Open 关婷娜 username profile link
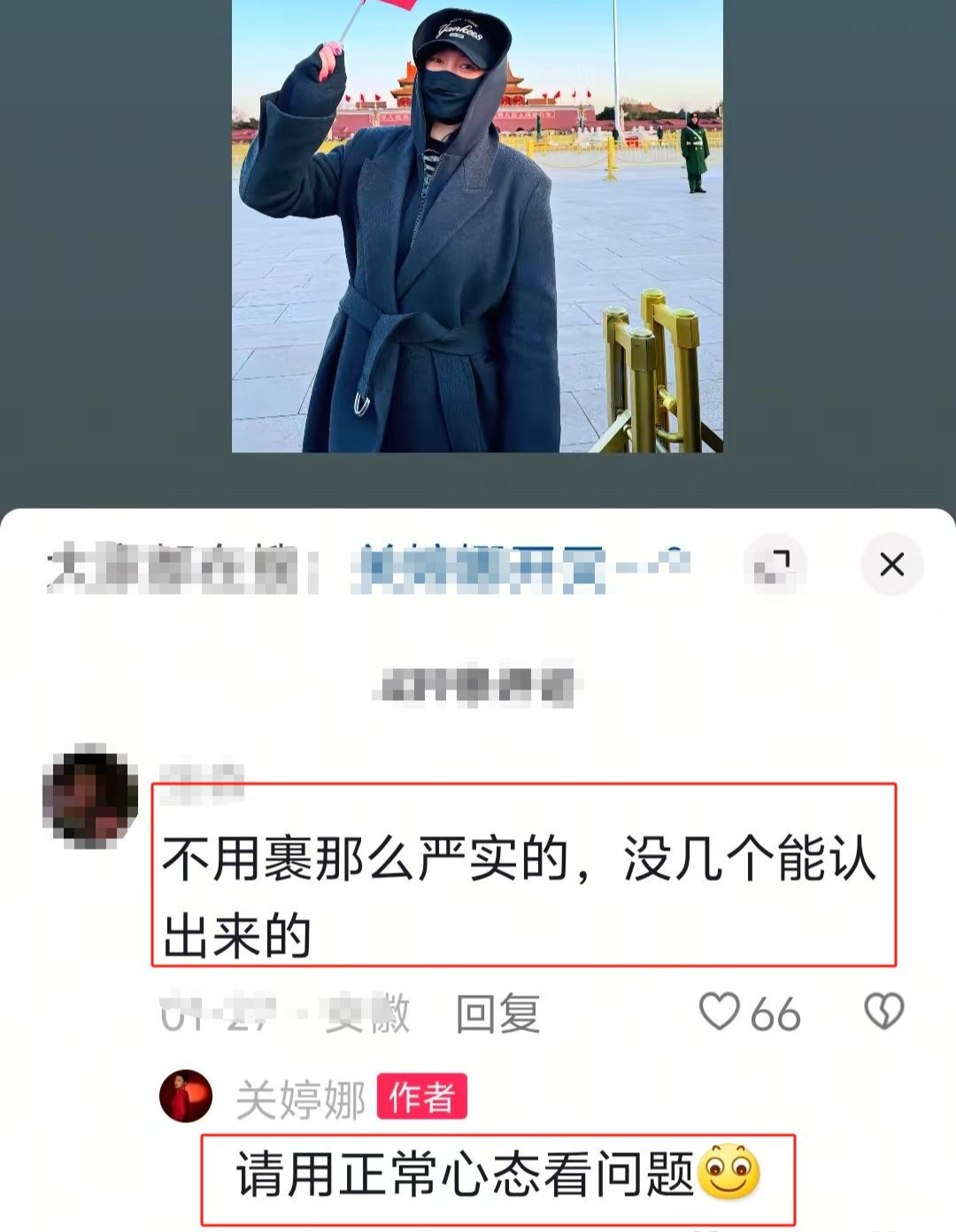This screenshot has width=956, height=1232. [300, 1100]
